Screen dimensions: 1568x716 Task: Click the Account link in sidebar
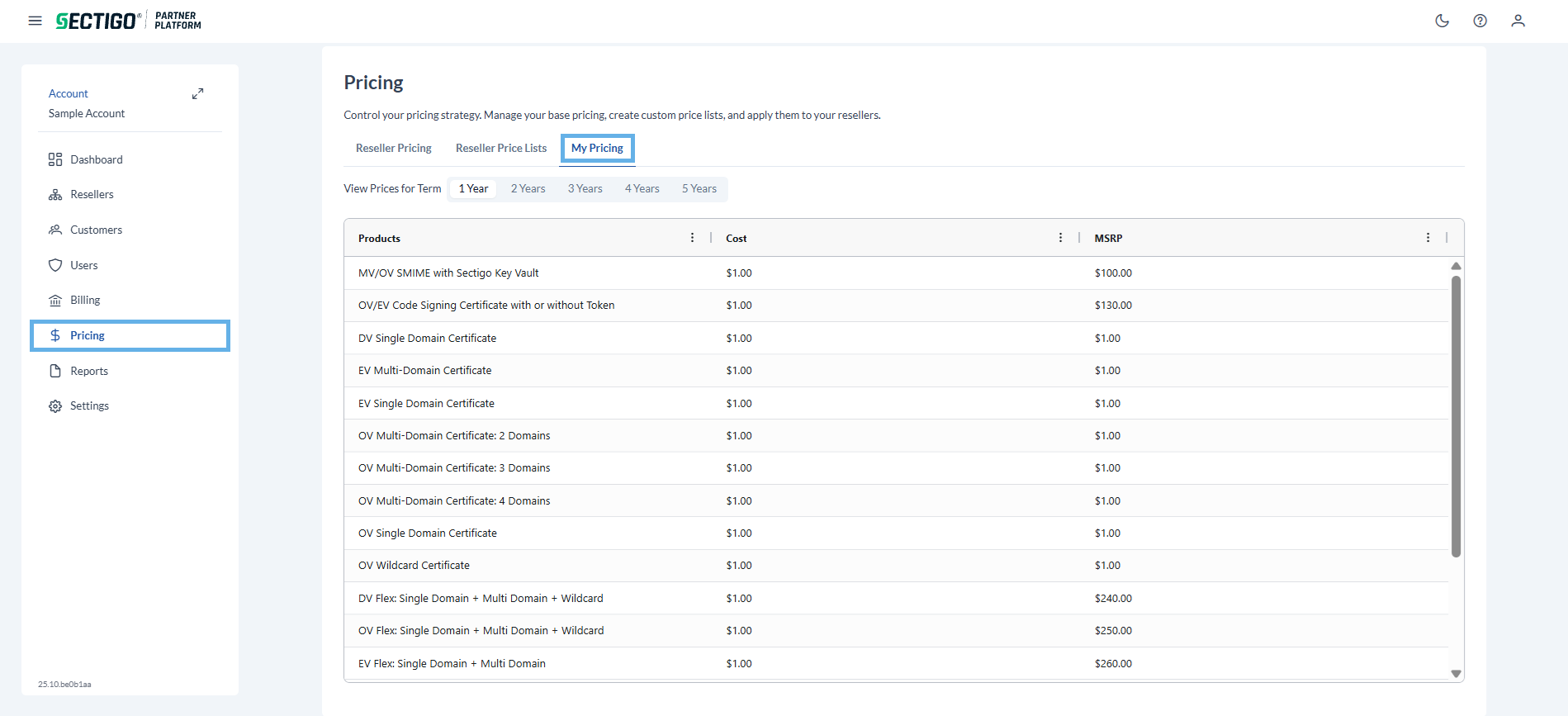point(69,93)
